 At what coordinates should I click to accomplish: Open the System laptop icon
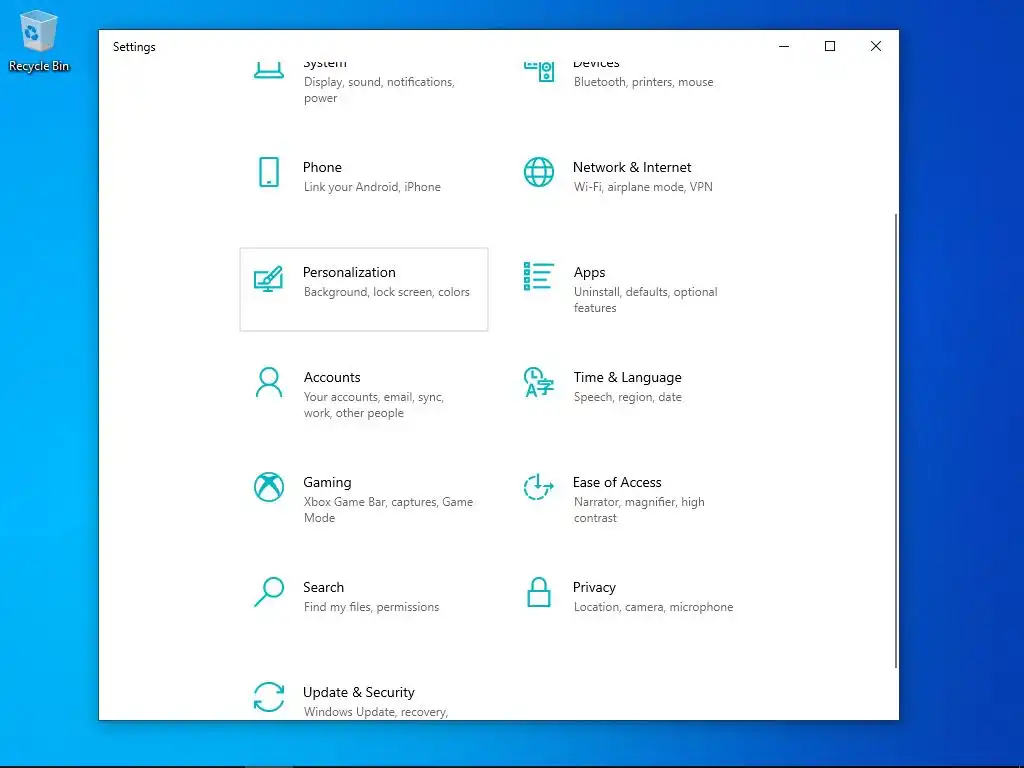(268, 70)
